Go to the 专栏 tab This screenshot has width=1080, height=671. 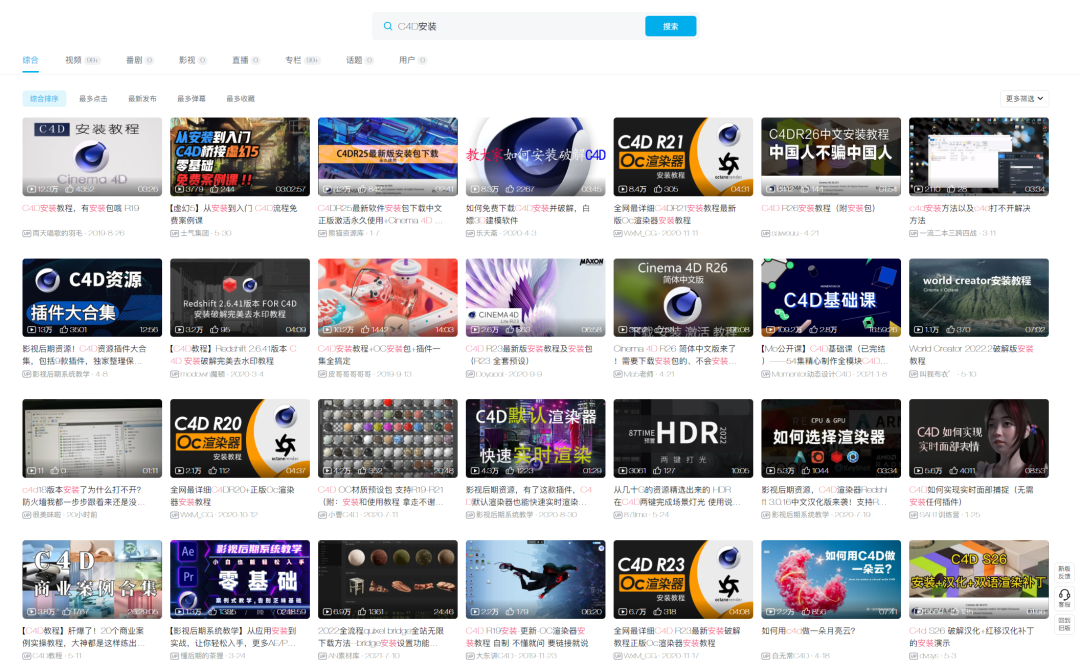click(303, 60)
